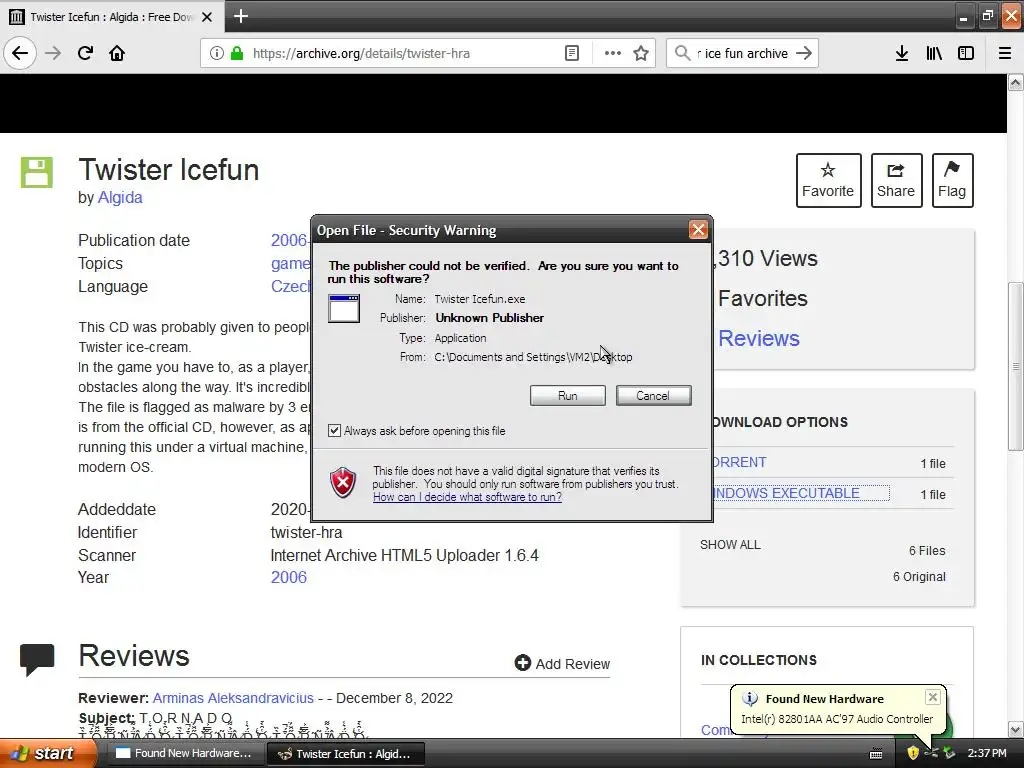Click the page scrollbar up arrow
This screenshot has height=768, width=1024.
point(1016,82)
